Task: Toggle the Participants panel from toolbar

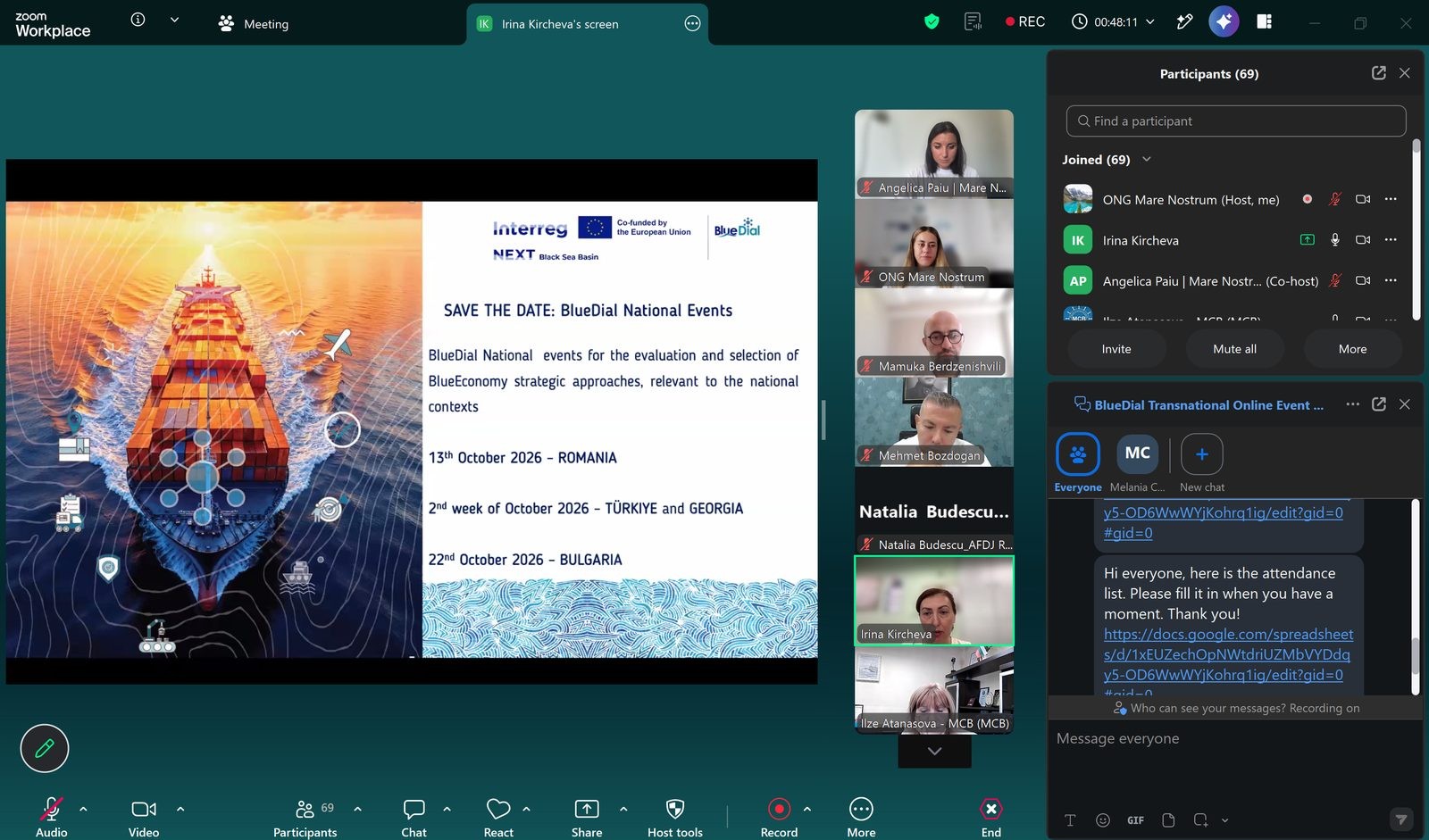Action: pos(305,817)
